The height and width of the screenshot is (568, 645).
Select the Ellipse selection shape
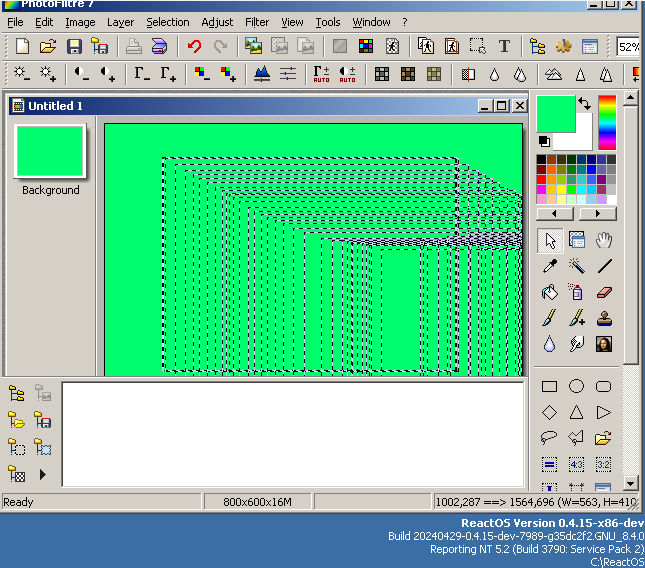[577, 386]
